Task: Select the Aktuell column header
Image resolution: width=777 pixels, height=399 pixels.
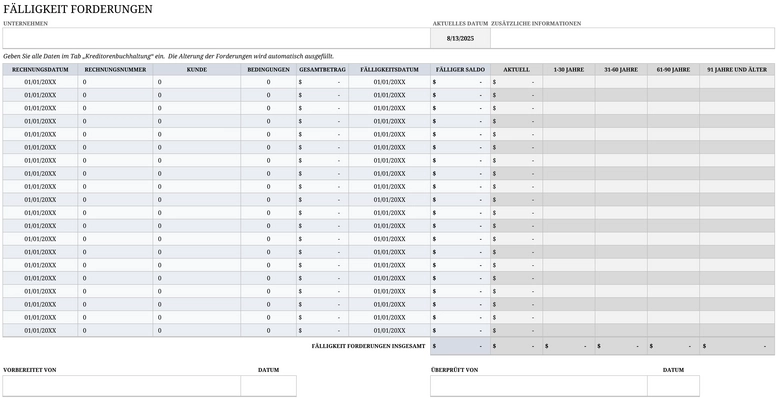Action: [x=516, y=69]
